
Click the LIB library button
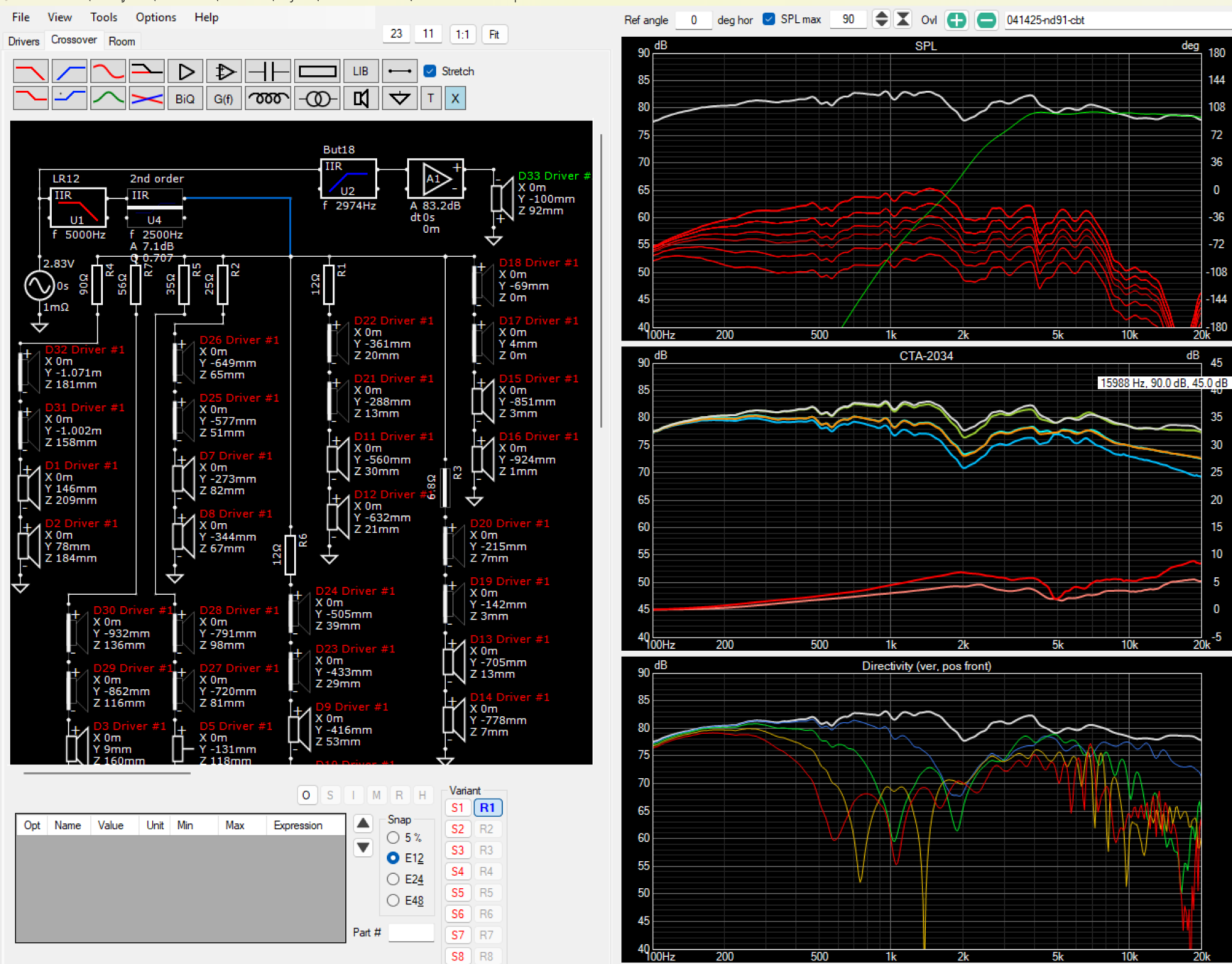(361, 72)
